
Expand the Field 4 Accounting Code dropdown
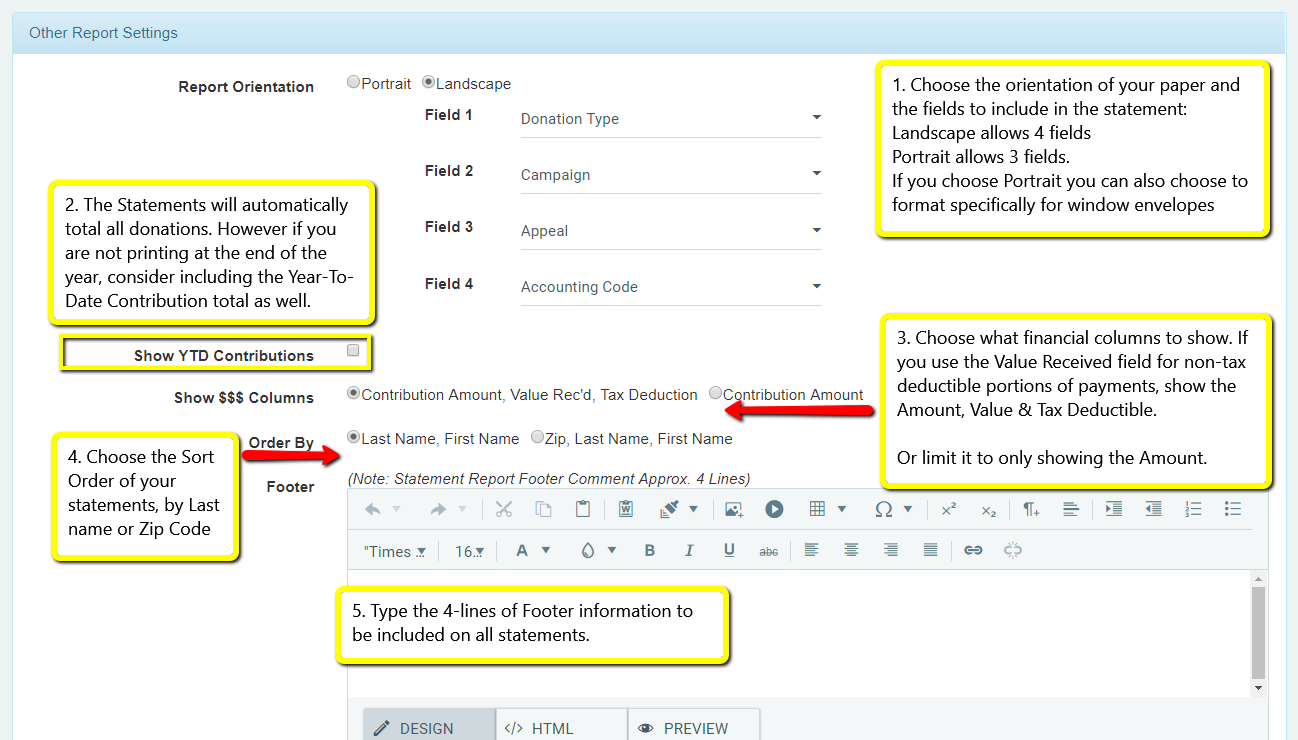pos(670,287)
